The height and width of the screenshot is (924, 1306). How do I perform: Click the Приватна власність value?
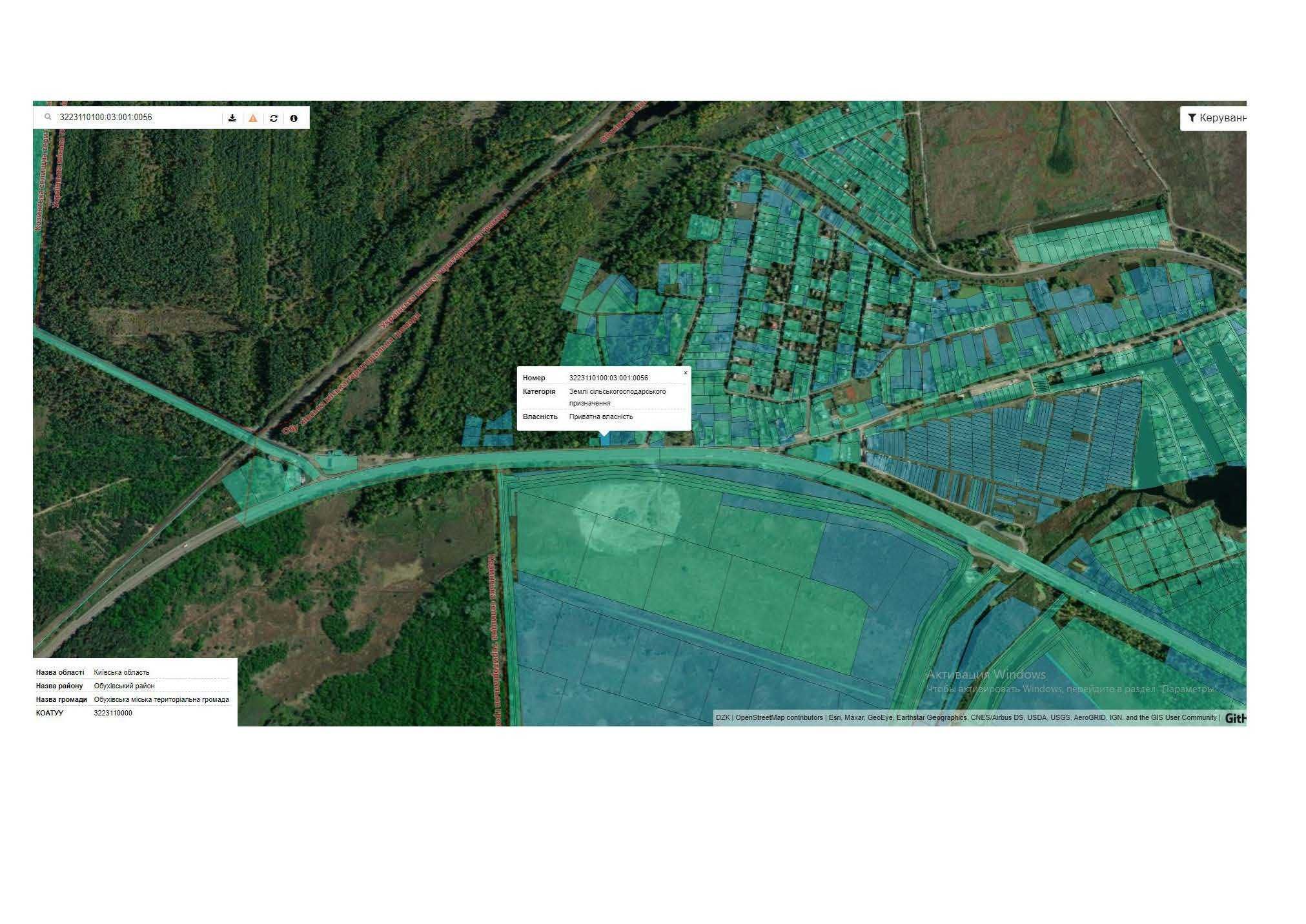(601, 416)
